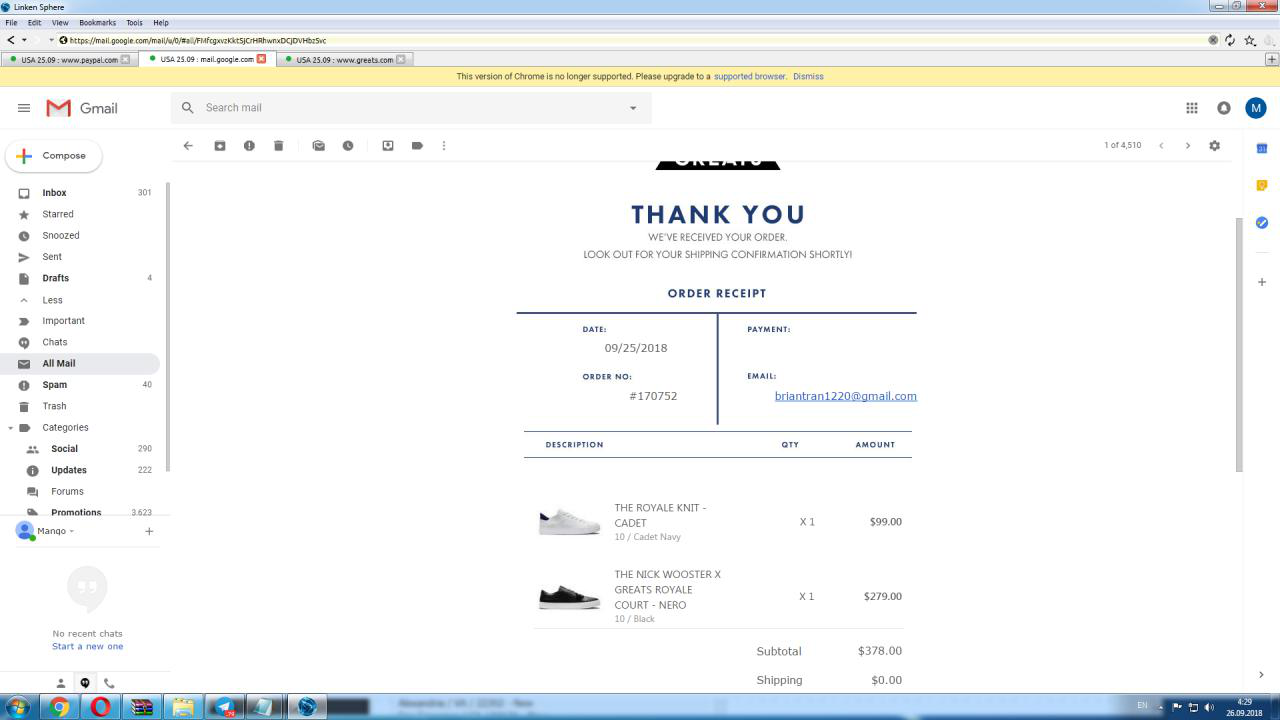The width and height of the screenshot is (1280, 720).
Task: Show older email arrow
Action: [1188, 146]
